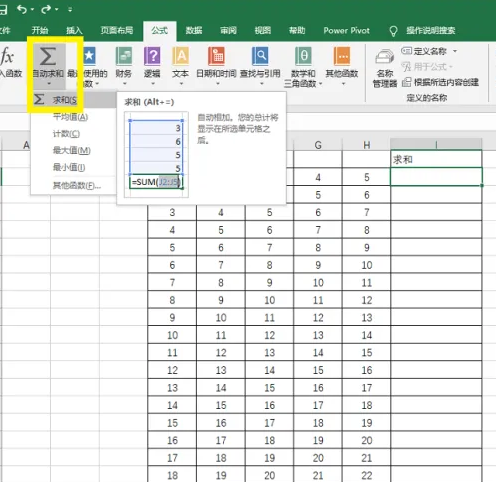The height and width of the screenshot is (482, 496).
Task: Open the Customize Quick Access Toolbar dropdown
Action: (70, 10)
